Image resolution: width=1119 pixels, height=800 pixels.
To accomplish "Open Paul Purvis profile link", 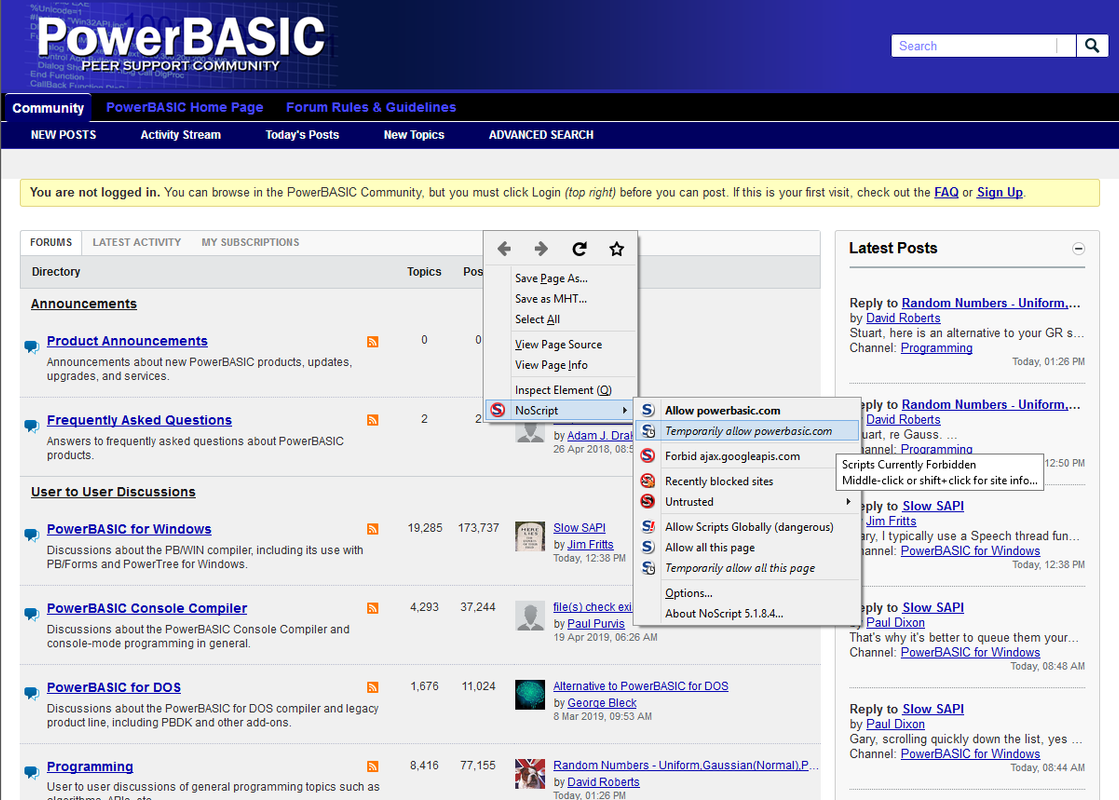I will point(596,624).
